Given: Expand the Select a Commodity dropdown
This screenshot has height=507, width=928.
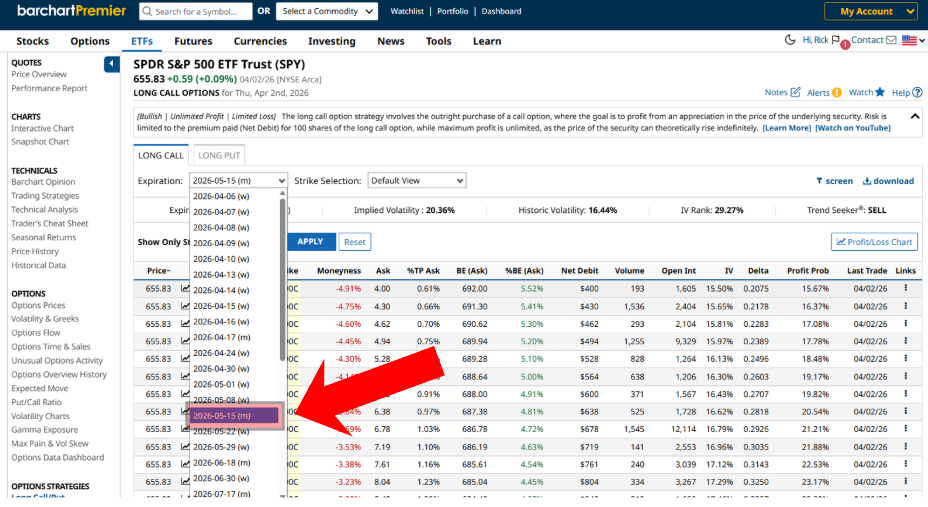Looking at the screenshot, I should [328, 11].
